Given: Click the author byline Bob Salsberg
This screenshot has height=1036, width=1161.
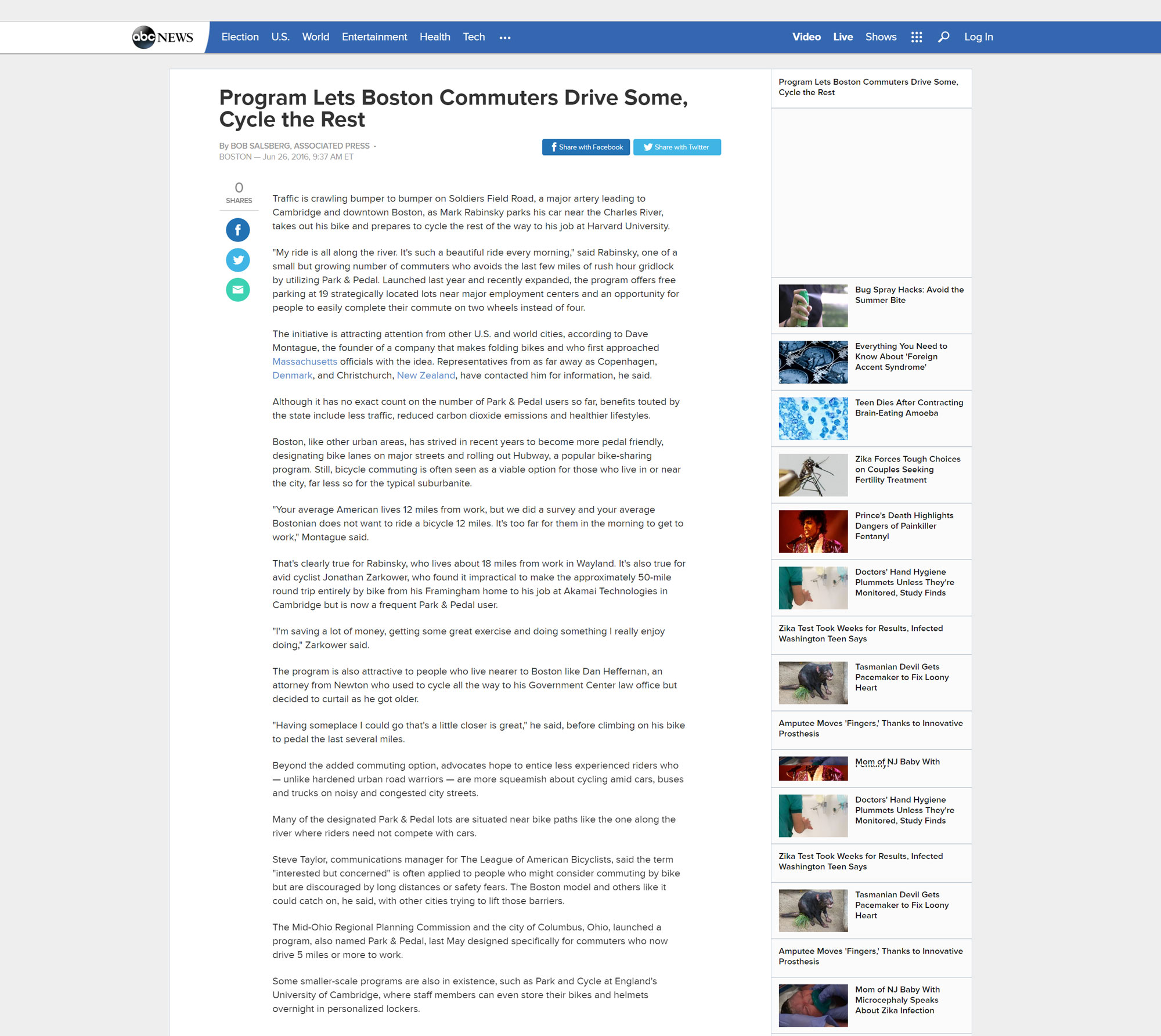Looking at the screenshot, I should [x=294, y=146].
